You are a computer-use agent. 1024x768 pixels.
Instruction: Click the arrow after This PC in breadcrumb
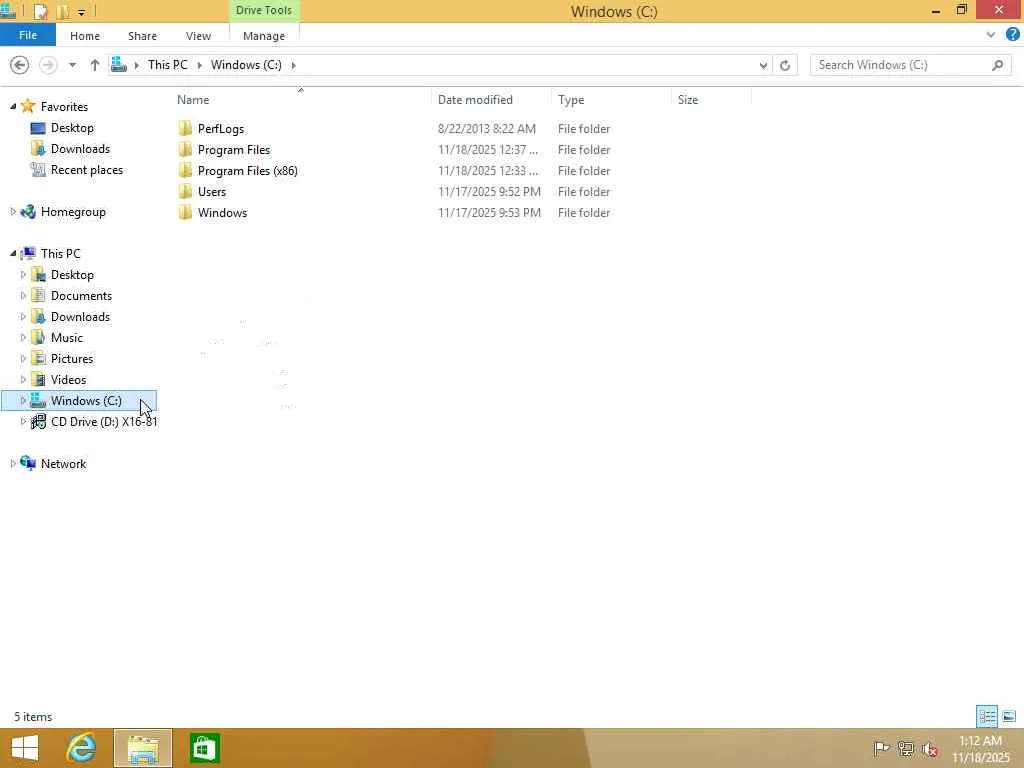pyautogui.click(x=199, y=65)
